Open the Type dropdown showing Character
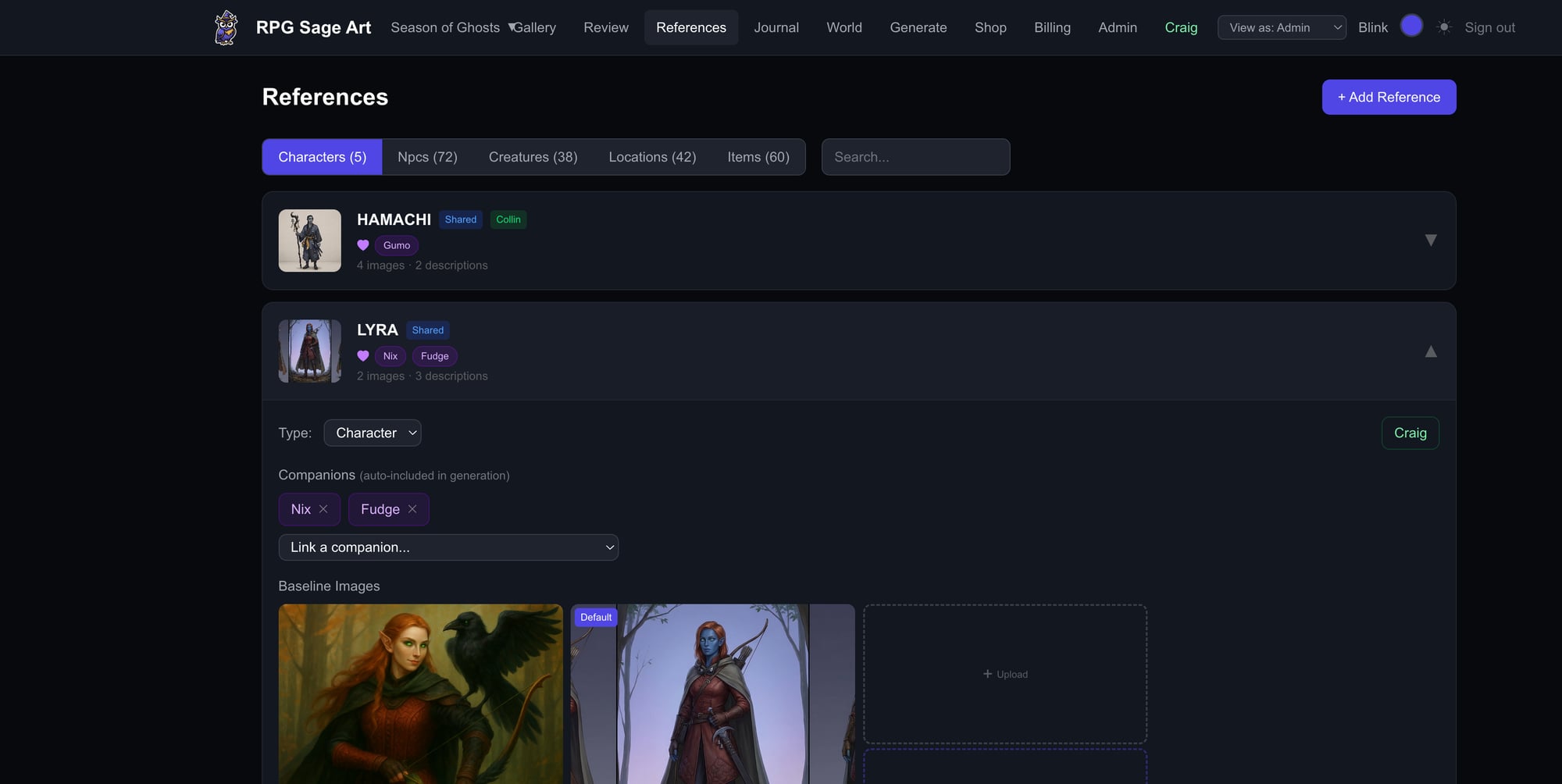This screenshot has width=1562, height=784. coord(372,433)
